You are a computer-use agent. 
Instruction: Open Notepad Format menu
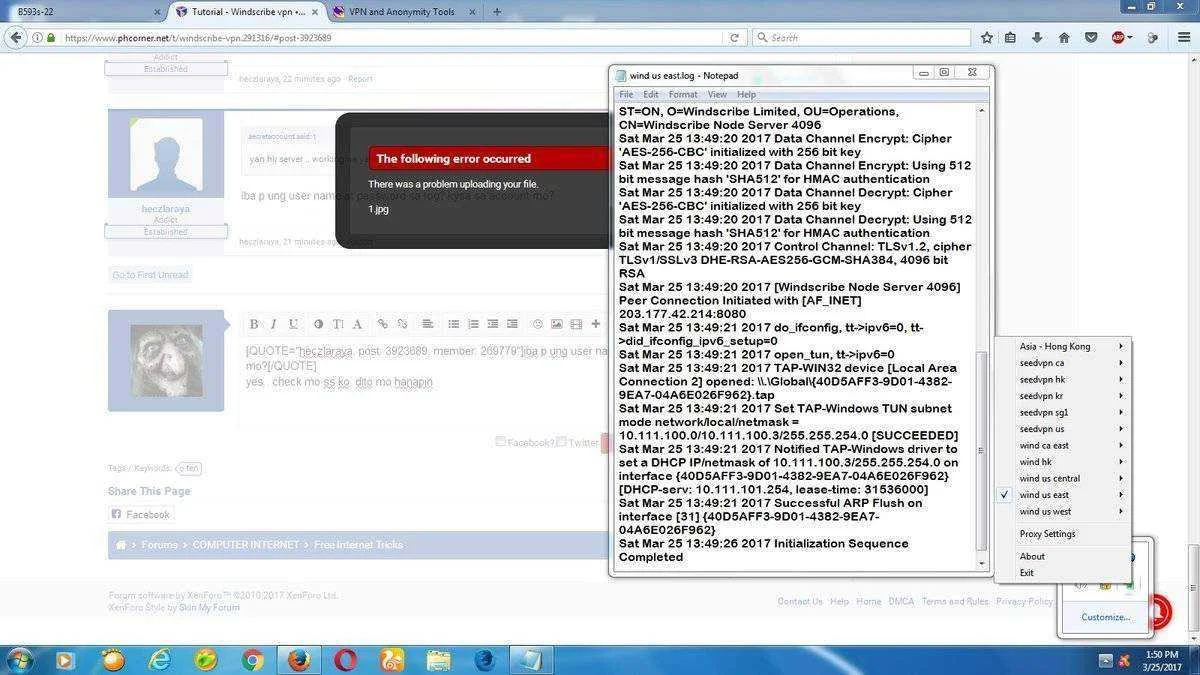tap(683, 94)
